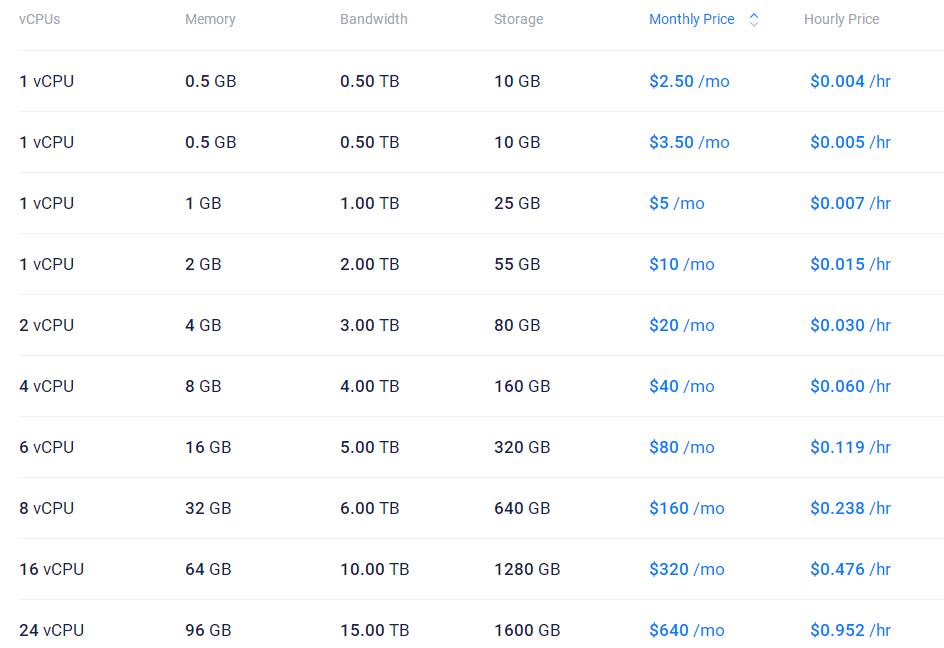This screenshot has width=944, height=648.
Task: Click the Storage column header
Action: (518, 20)
